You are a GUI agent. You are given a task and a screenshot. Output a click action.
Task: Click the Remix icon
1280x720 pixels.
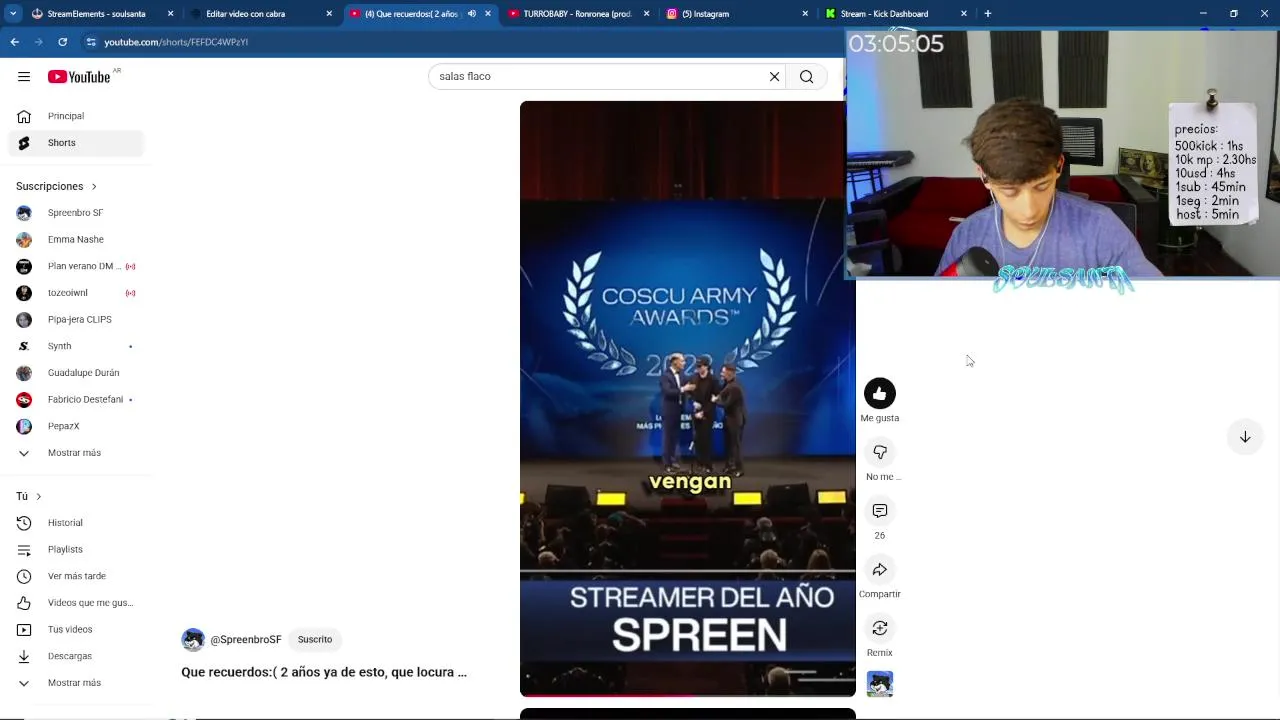880,629
